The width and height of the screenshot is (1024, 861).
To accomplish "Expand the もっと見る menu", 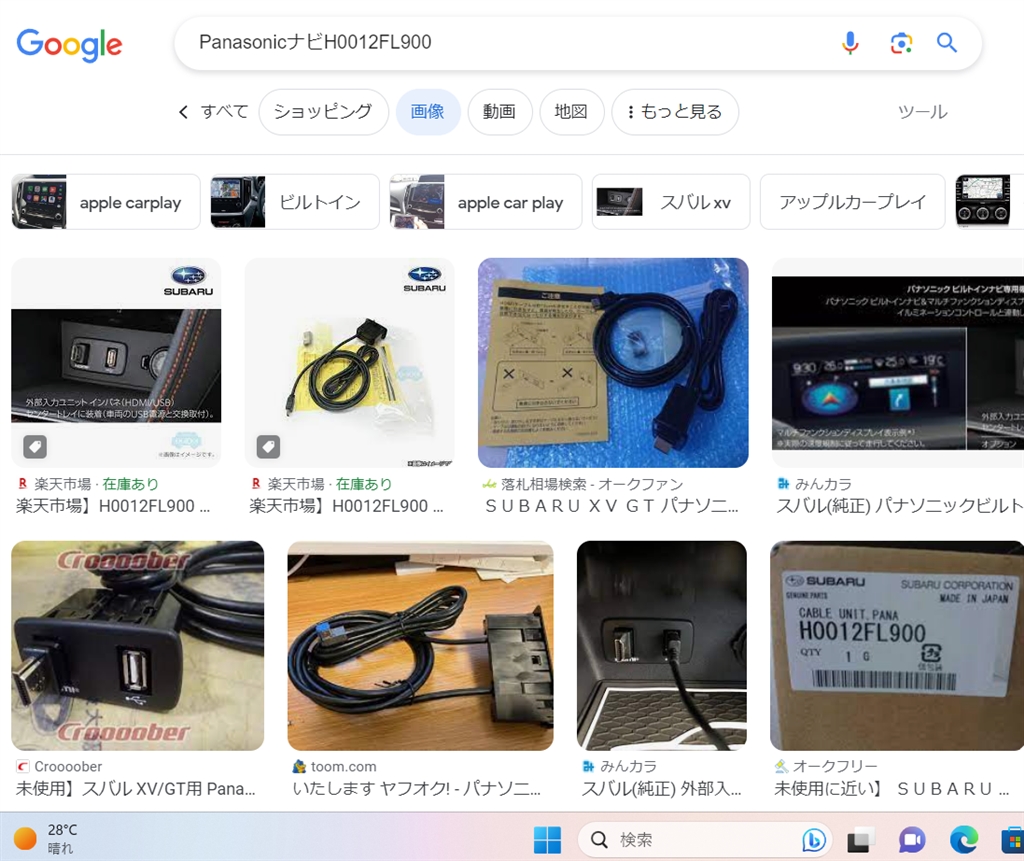I will click(675, 112).
